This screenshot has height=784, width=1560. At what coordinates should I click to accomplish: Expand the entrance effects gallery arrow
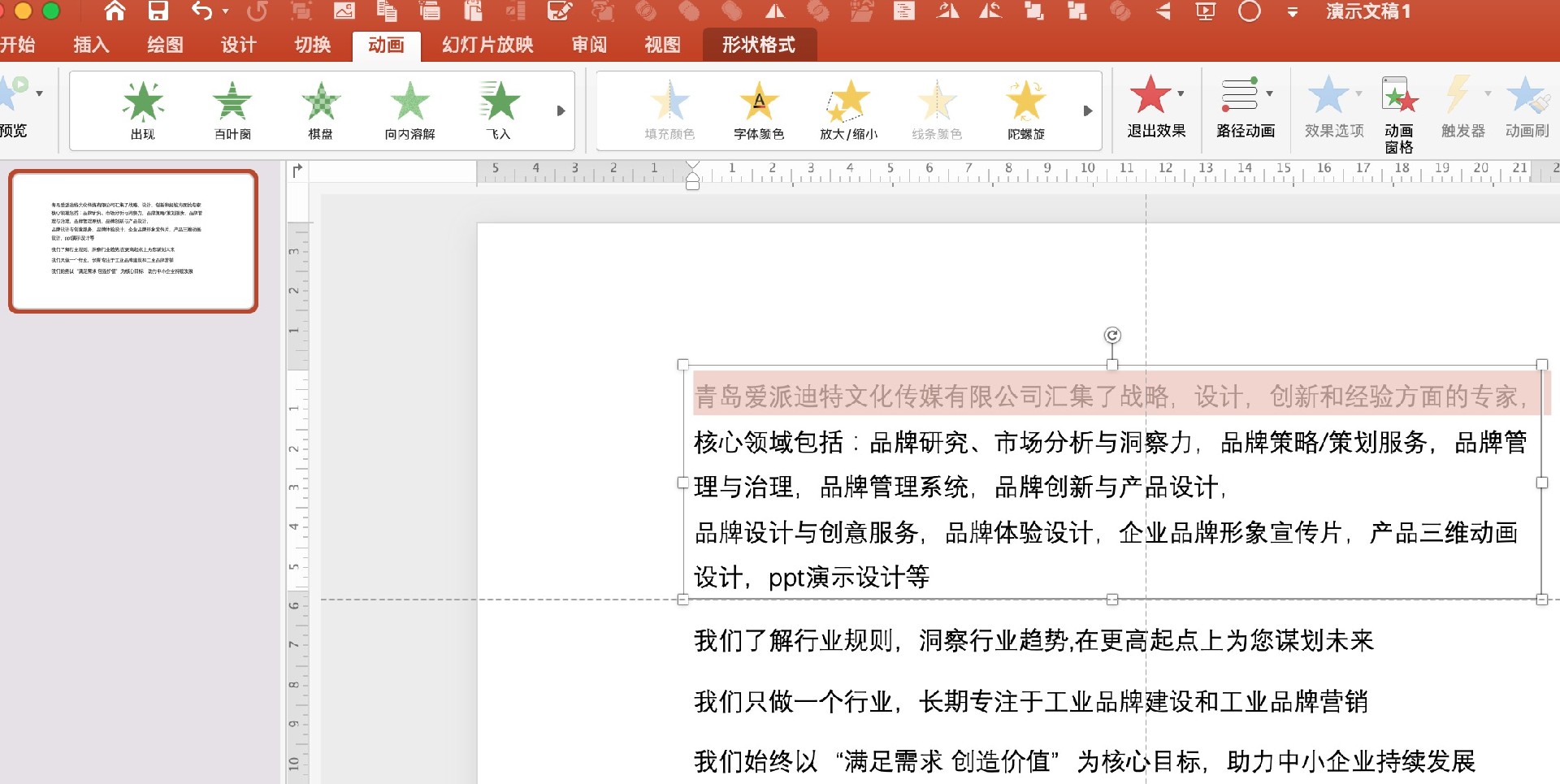click(561, 110)
